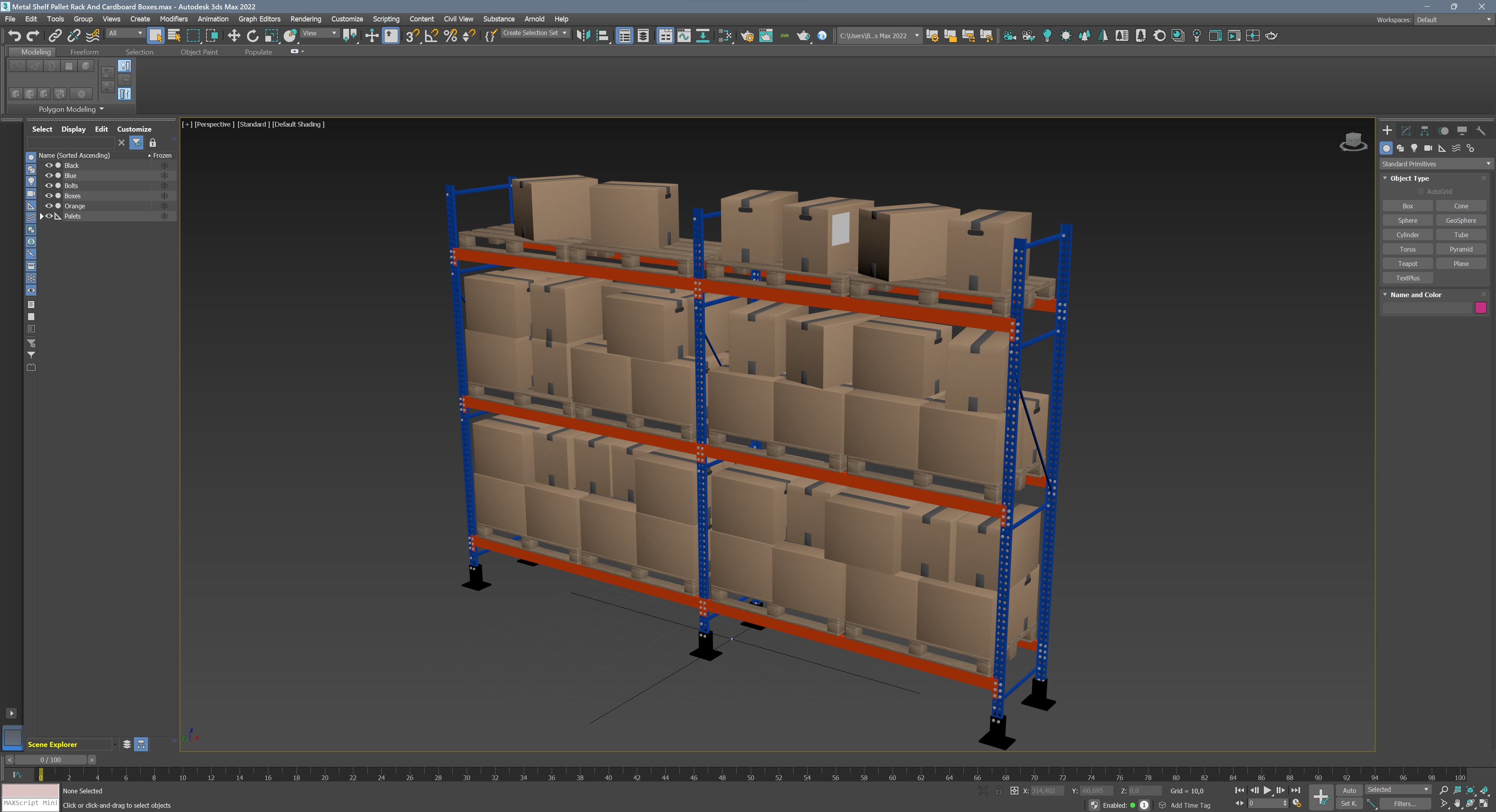Select the Select and Link tool

coord(55,36)
